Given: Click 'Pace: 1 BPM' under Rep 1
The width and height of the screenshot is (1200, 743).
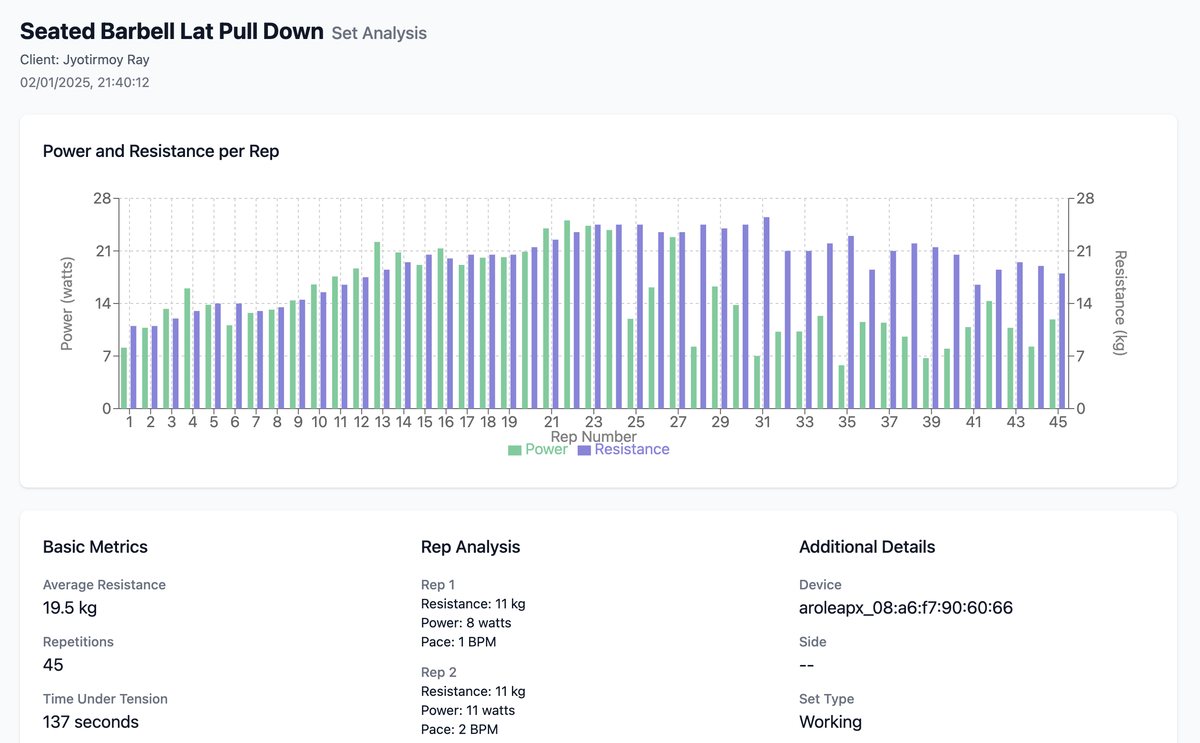Looking at the screenshot, I should coord(458,642).
